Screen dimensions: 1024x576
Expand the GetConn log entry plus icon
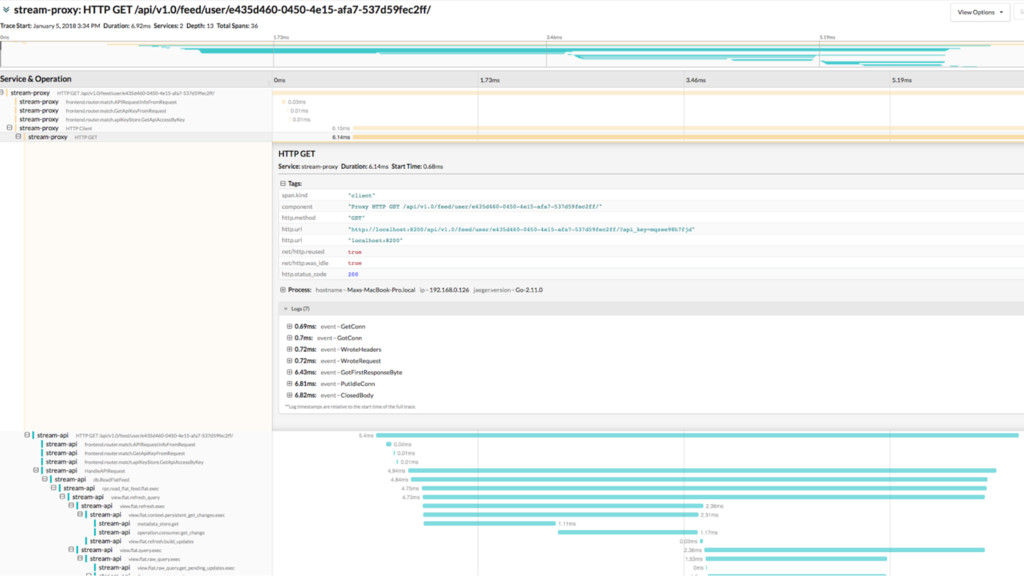(289, 327)
